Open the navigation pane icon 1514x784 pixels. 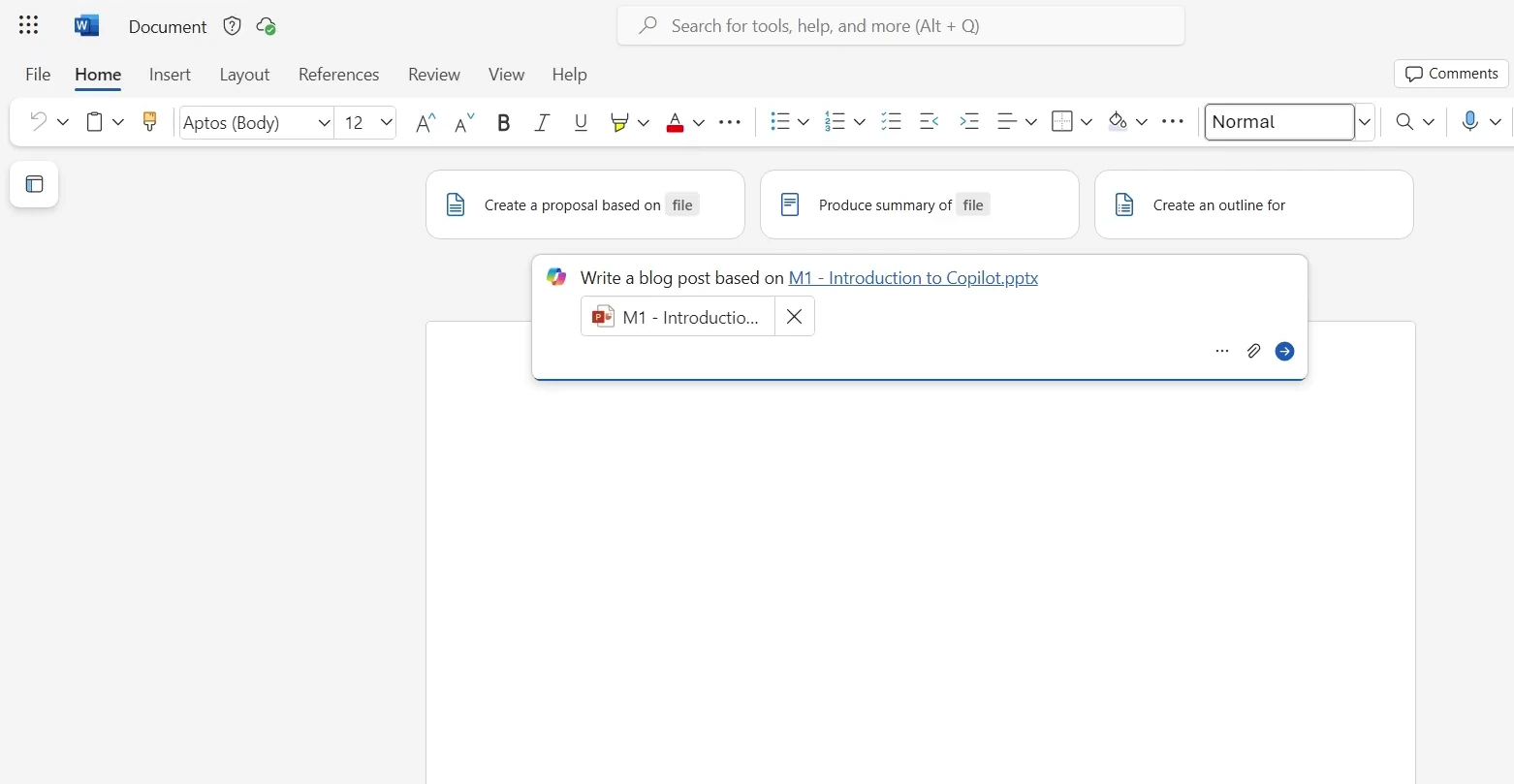(34, 184)
